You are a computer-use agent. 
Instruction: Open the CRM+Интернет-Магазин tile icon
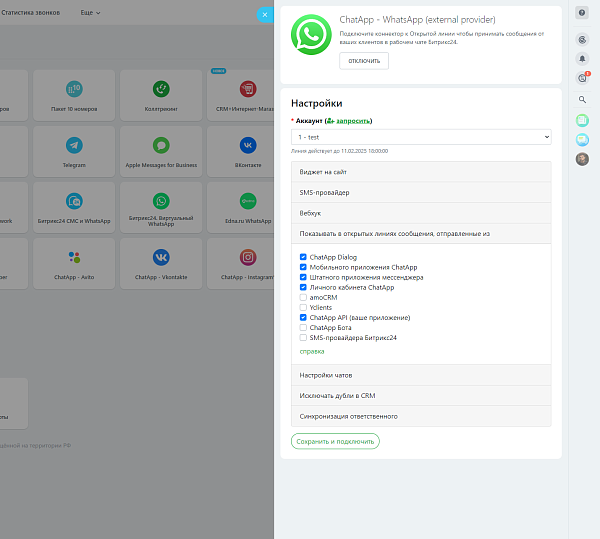[248, 89]
